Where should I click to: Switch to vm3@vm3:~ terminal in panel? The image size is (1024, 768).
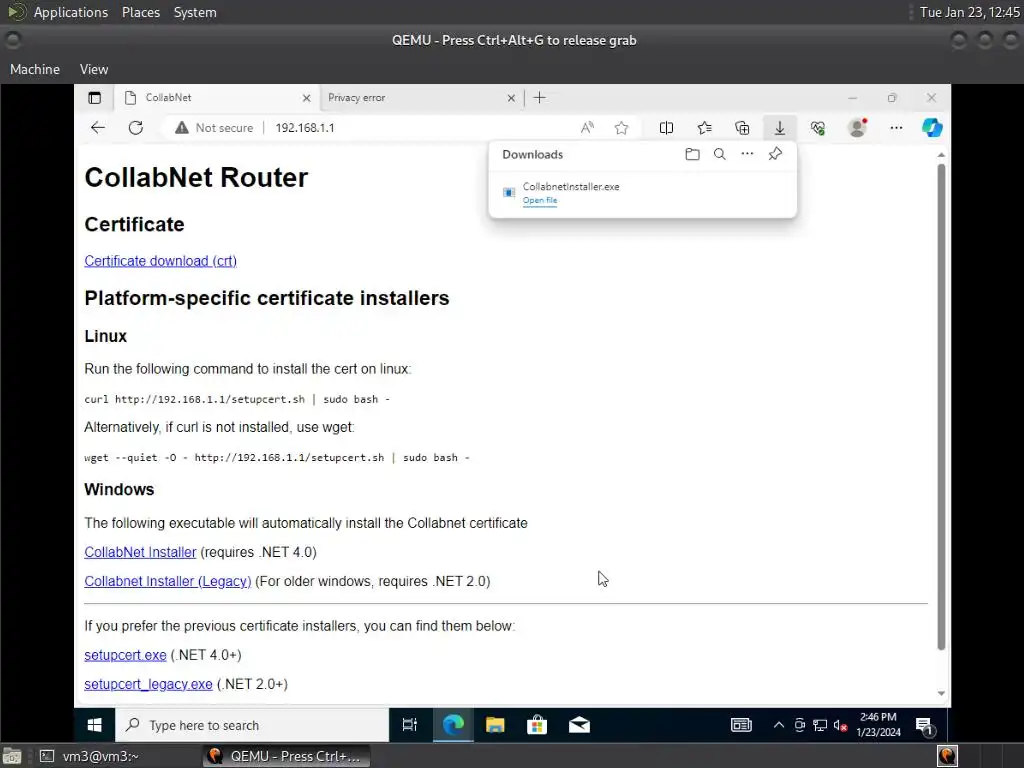click(90, 756)
